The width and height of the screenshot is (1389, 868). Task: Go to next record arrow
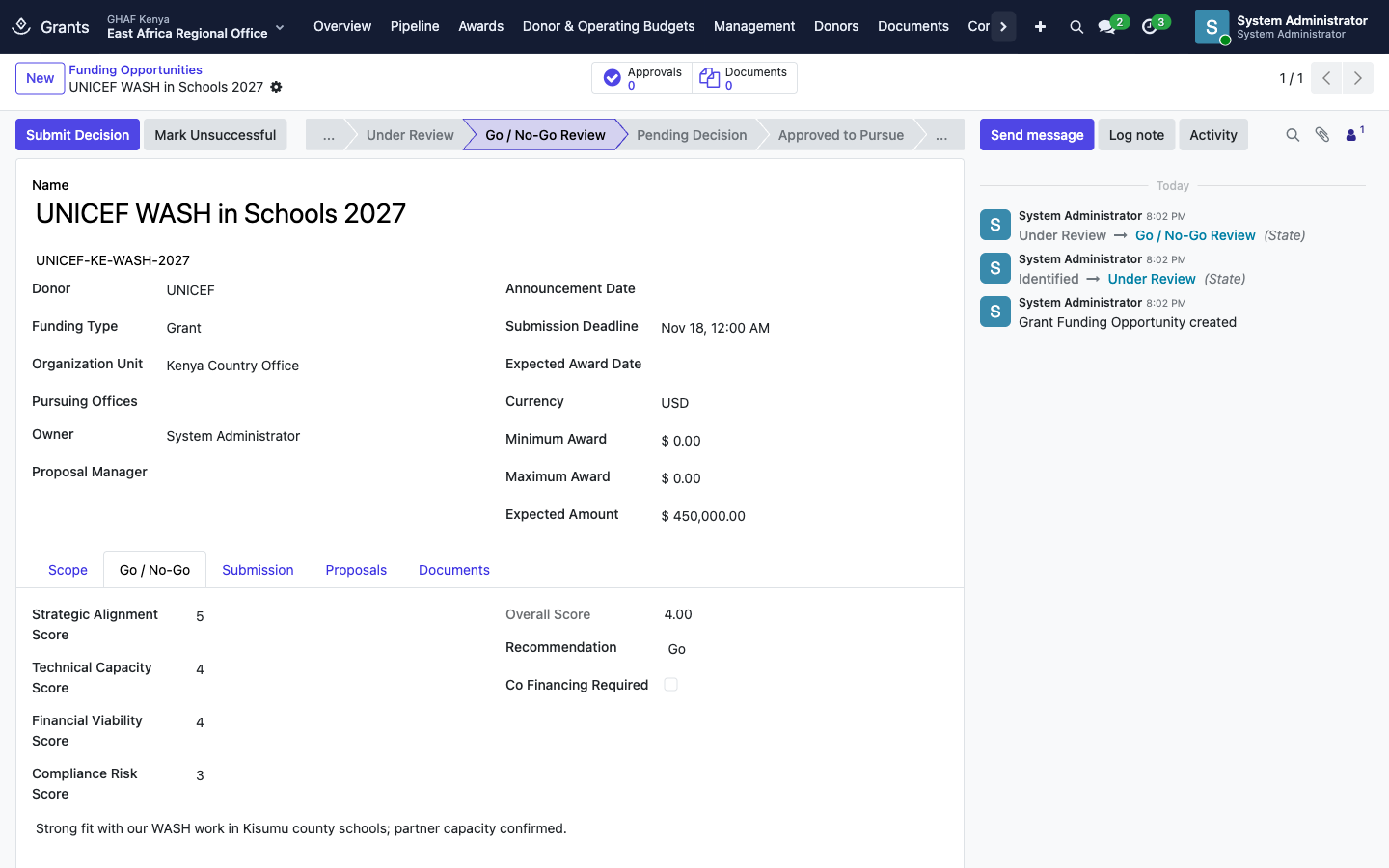[1358, 78]
